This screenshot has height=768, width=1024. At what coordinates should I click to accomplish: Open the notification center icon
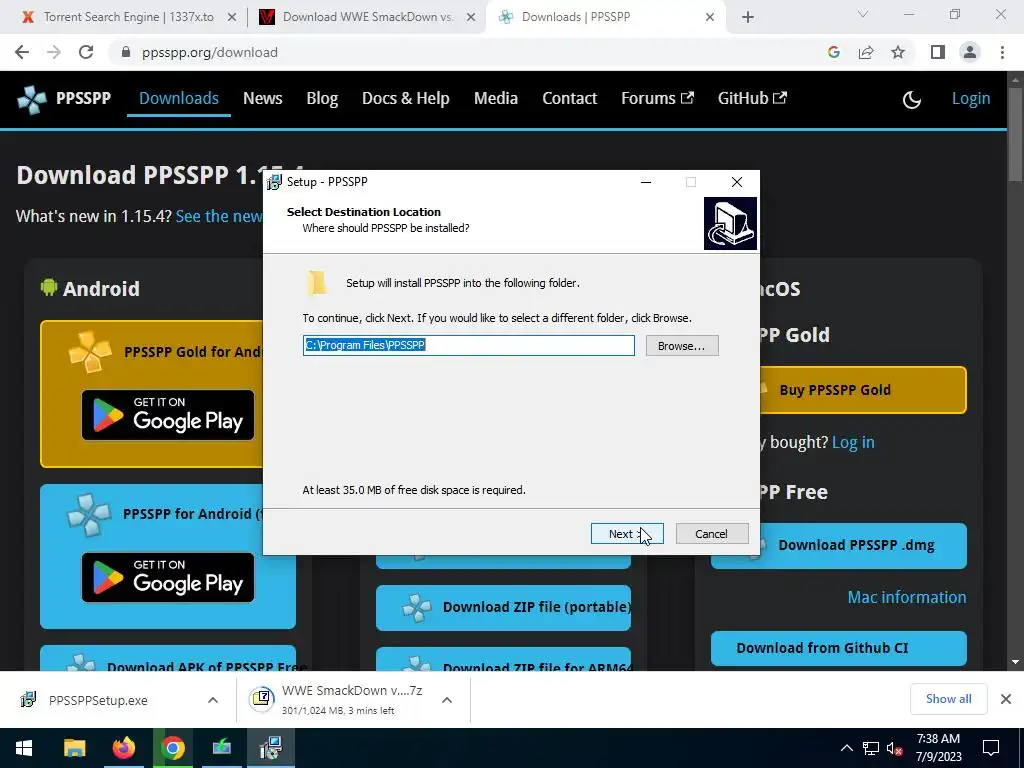point(991,748)
